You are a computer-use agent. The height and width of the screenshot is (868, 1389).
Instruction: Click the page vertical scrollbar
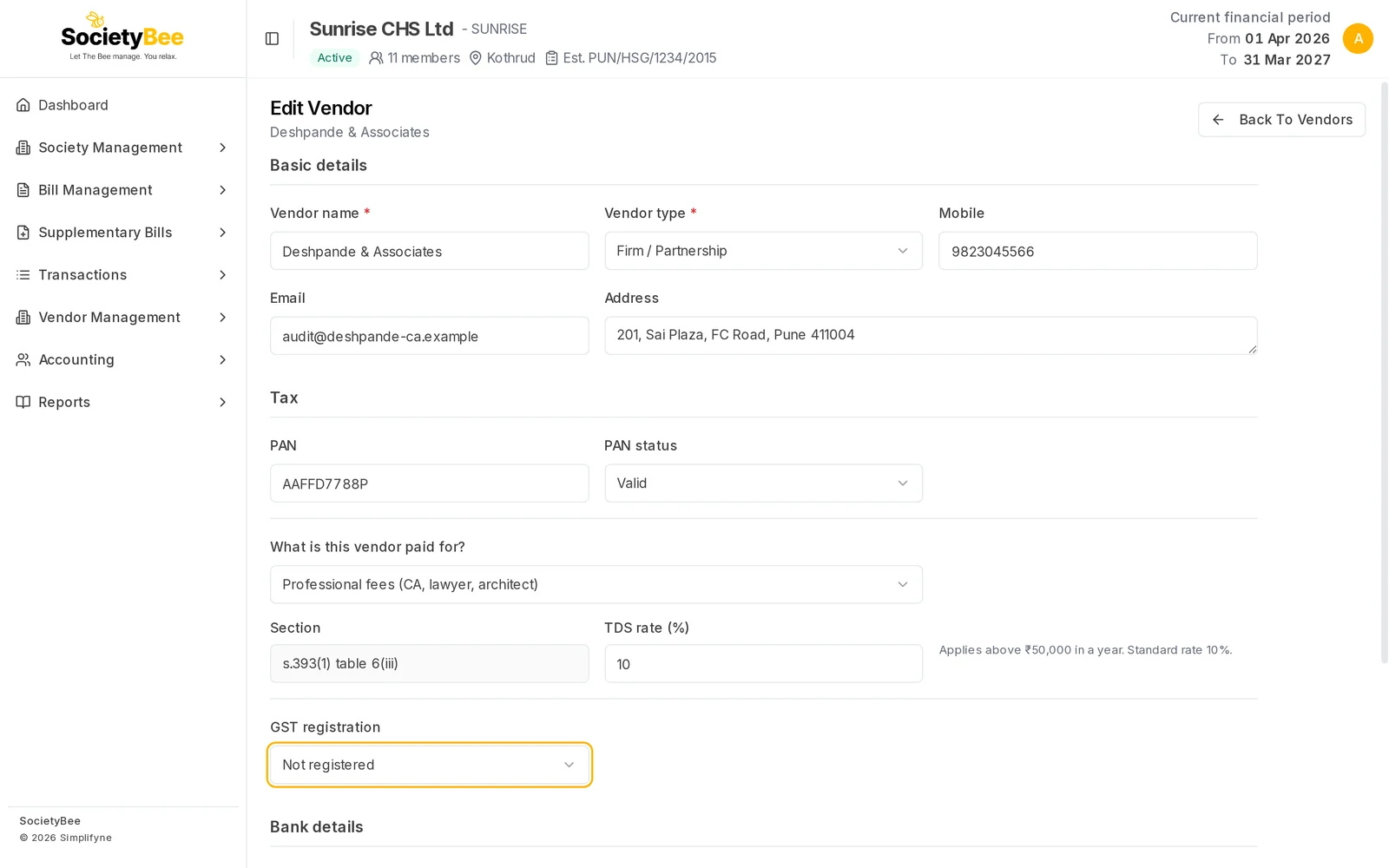[1384, 373]
